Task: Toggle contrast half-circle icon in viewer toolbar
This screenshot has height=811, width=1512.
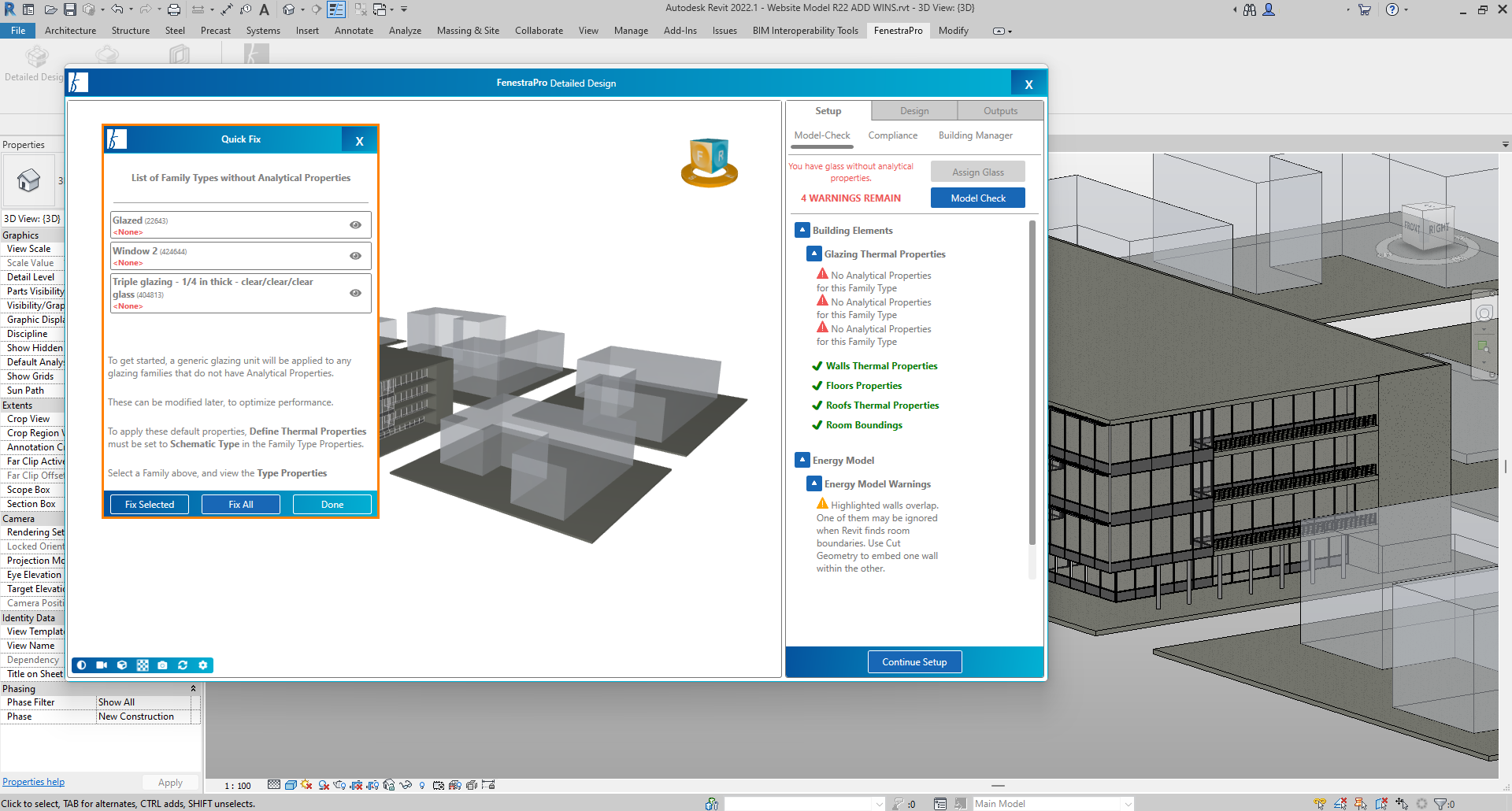Action: (x=81, y=665)
